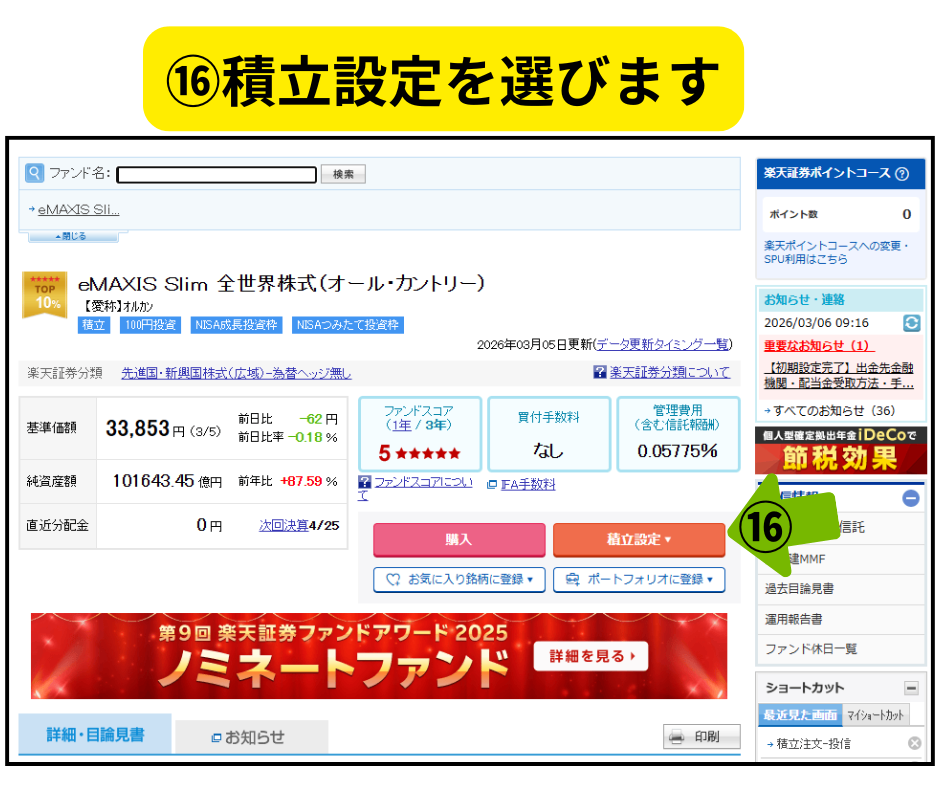Screen dimensions: 940x788
Task: Open 過去目論見書 sidebar item
Action: [841, 590]
